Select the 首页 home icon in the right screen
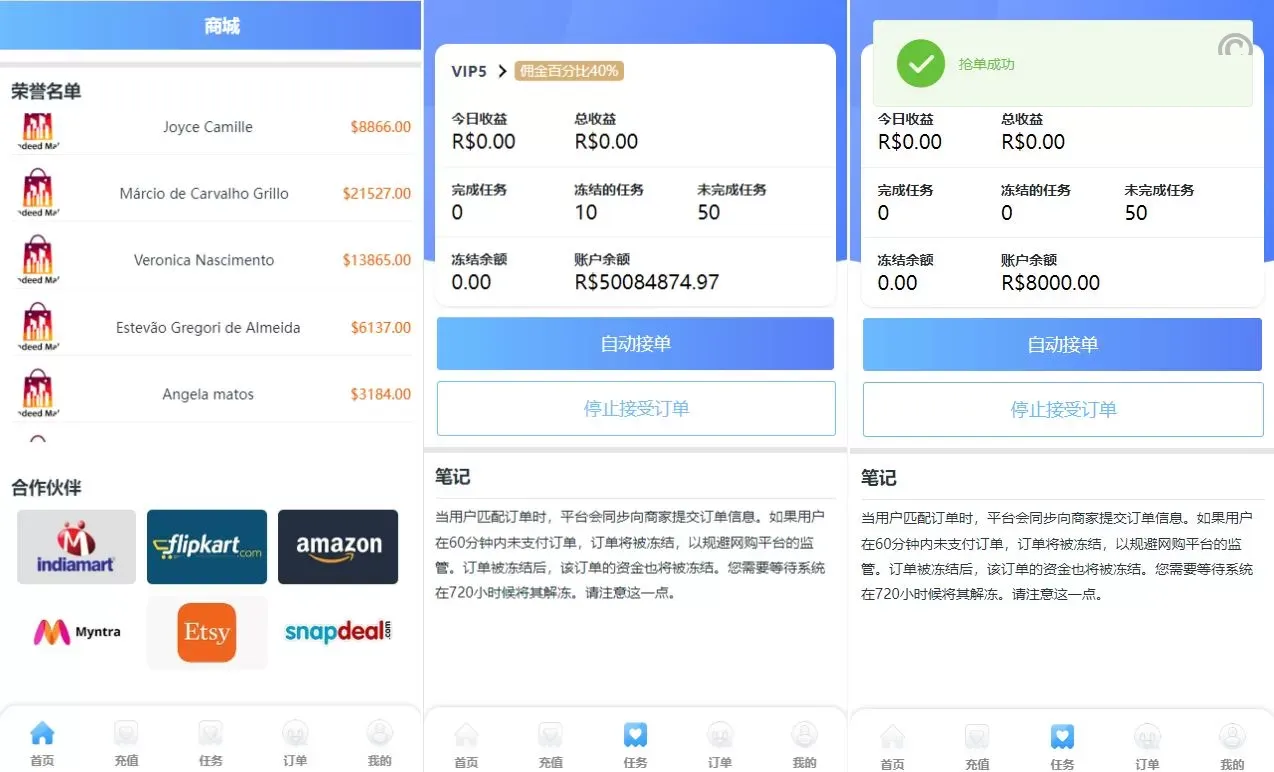This screenshot has width=1274, height=772. click(x=892, y=738)
